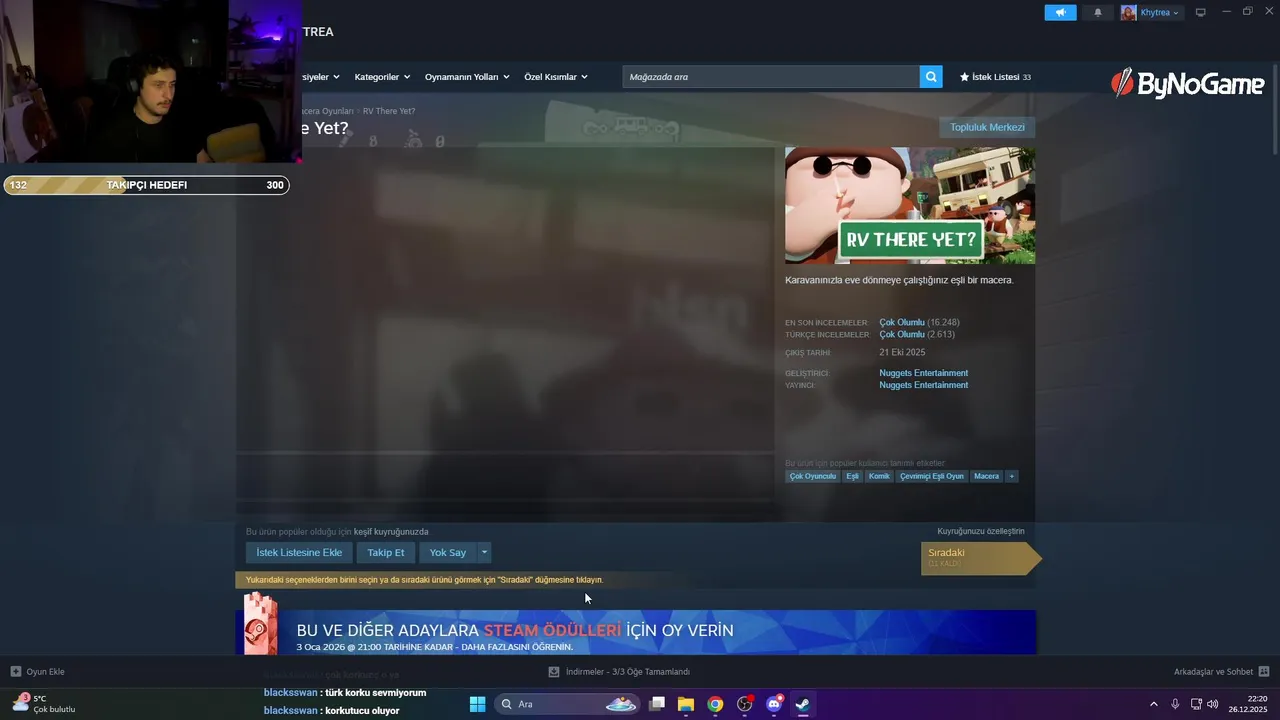
Task: Open weather widget 5°C Çok bulutlu
Action: [44, 704]
